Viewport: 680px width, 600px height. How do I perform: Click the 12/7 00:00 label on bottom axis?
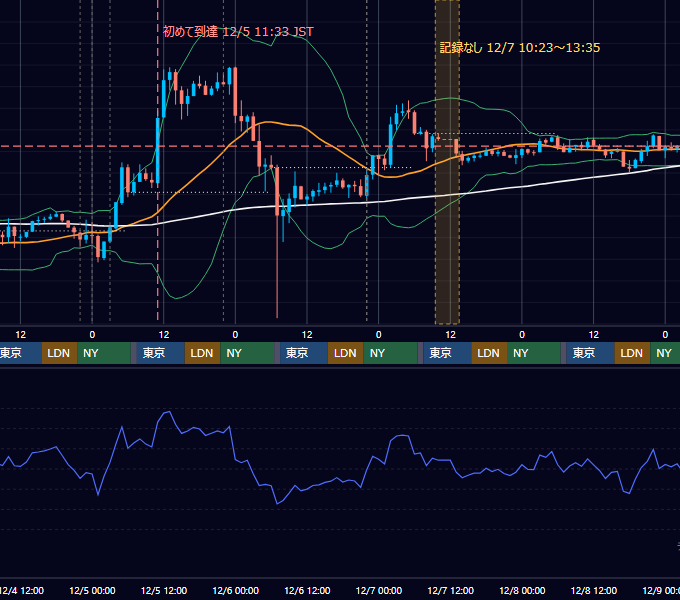379,590
